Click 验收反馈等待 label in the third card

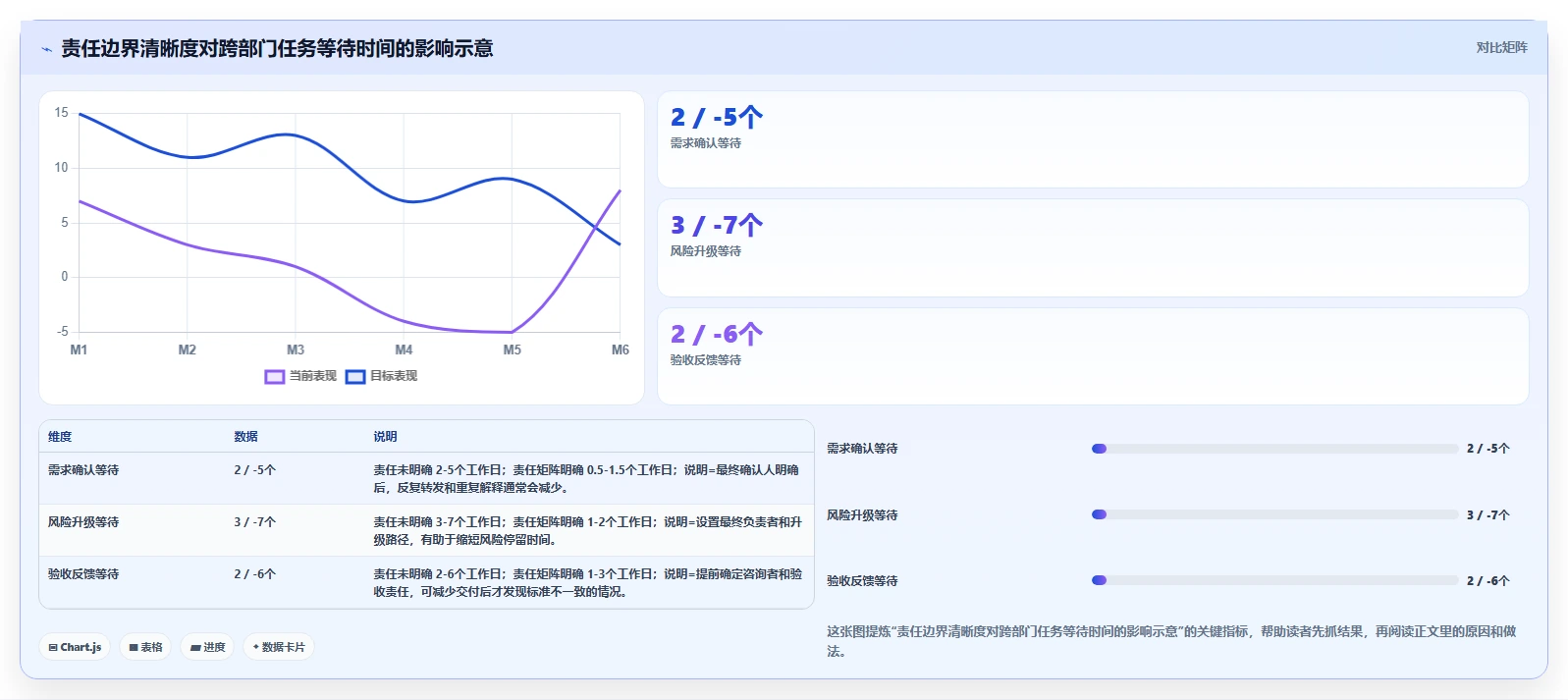[706, 360]
